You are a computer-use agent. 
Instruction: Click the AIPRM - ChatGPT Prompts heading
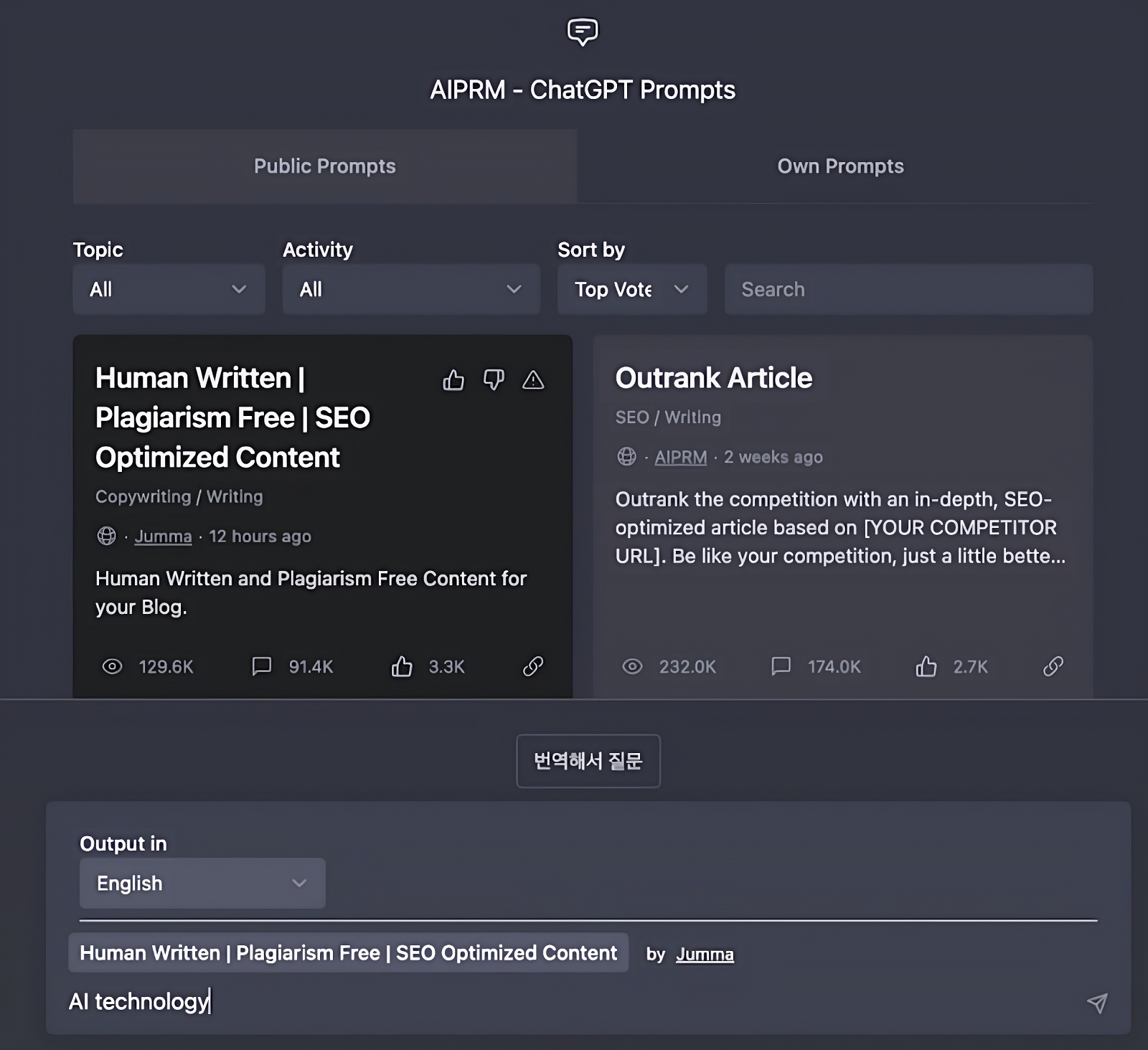pyautogui.click(x=583, y=90)
